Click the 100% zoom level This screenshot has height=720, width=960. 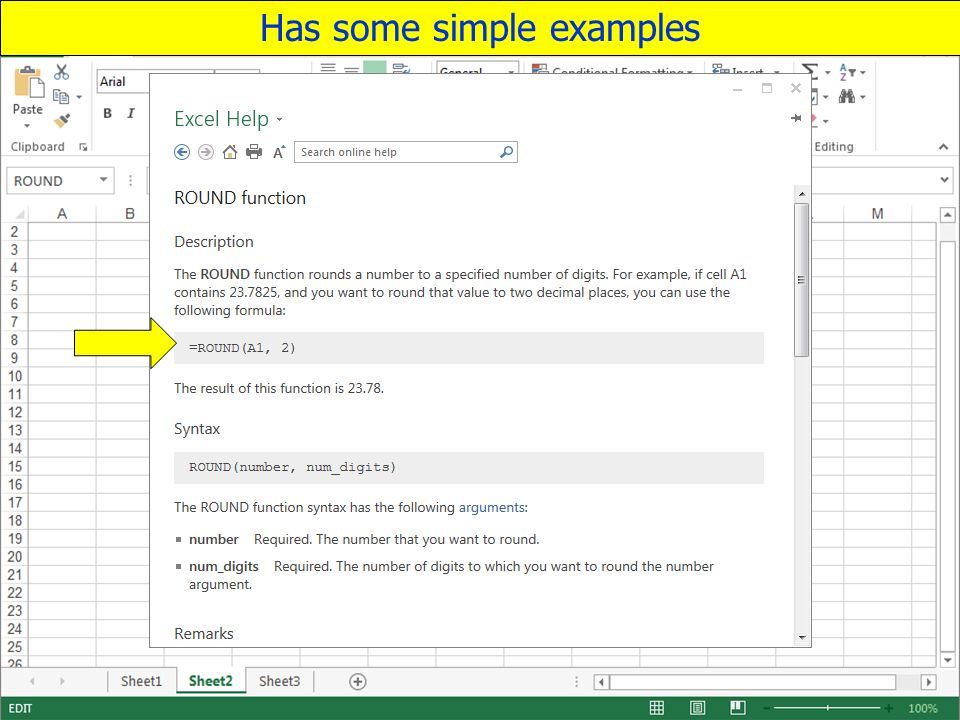click(923, 708)
